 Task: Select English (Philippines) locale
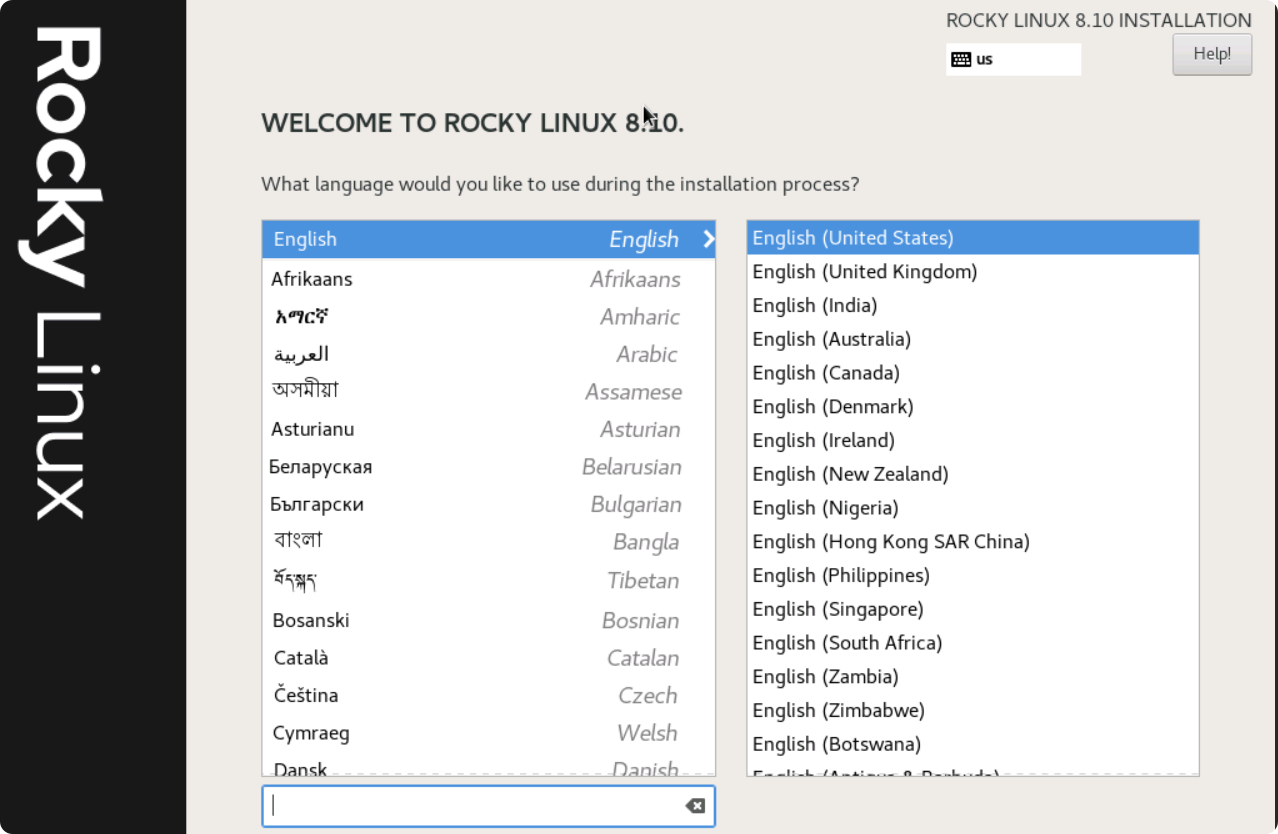(973, 575)
